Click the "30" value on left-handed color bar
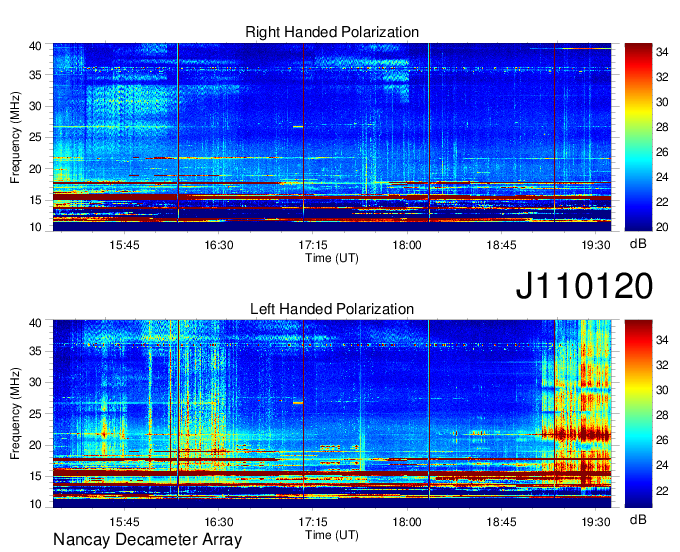Image resolution: width=680 pixels, height=552 pixels. coord(662,390)
